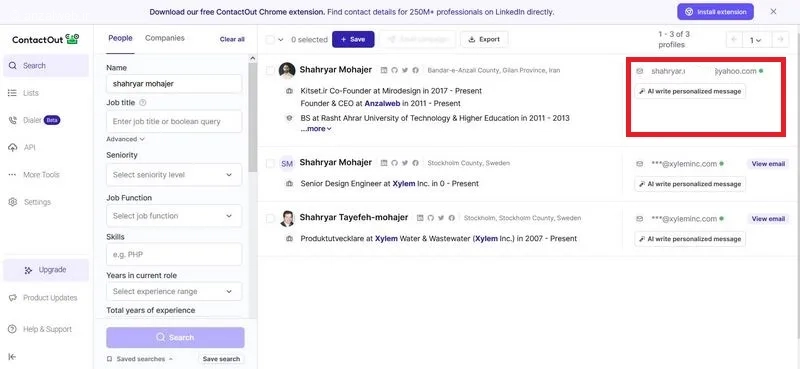Click Clear all filters link
Image resolution: width=800 pixels, height=369 pixels.
[x=232, y=39]
